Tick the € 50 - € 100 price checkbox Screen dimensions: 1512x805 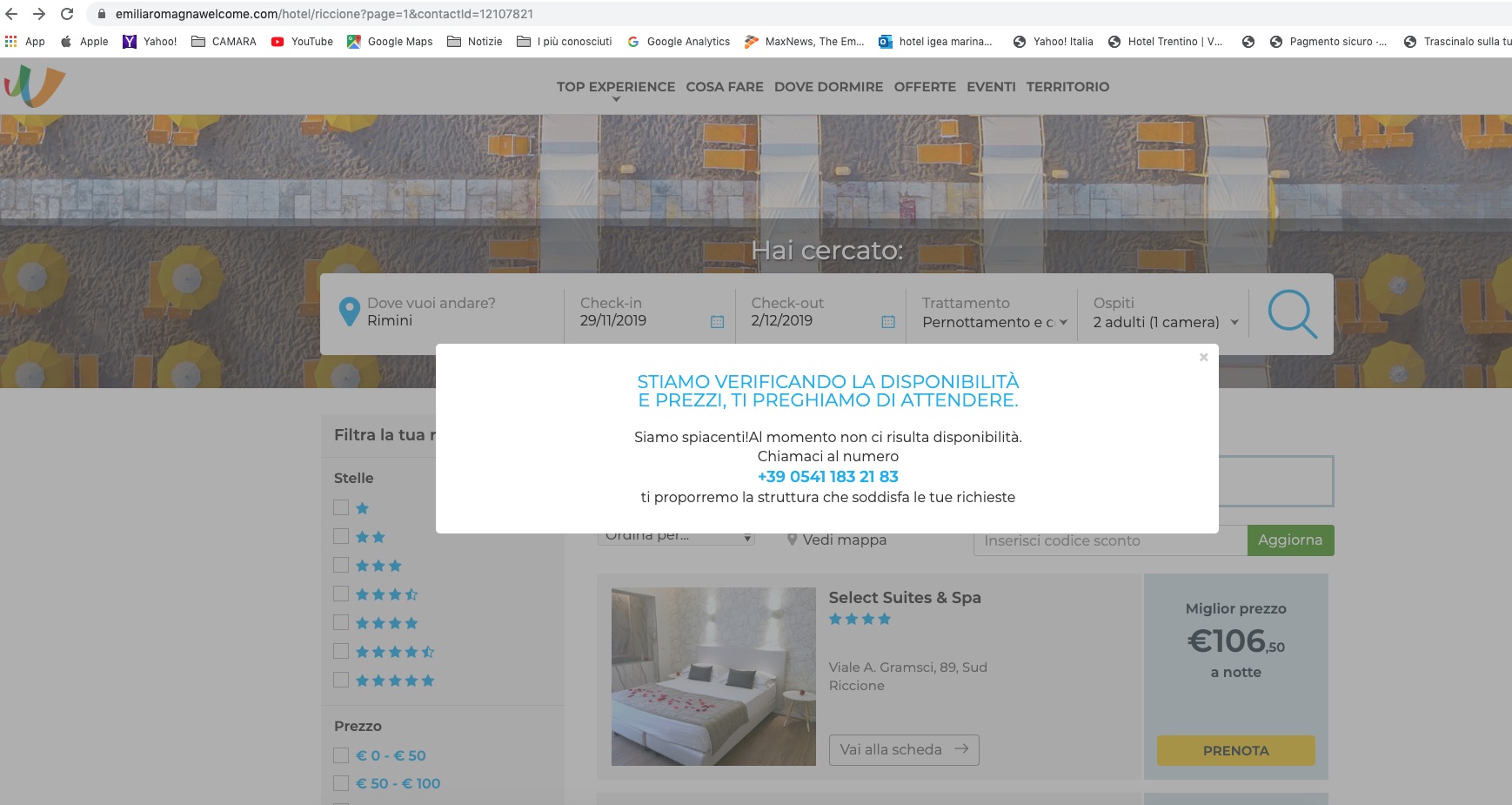coord(341,782)
